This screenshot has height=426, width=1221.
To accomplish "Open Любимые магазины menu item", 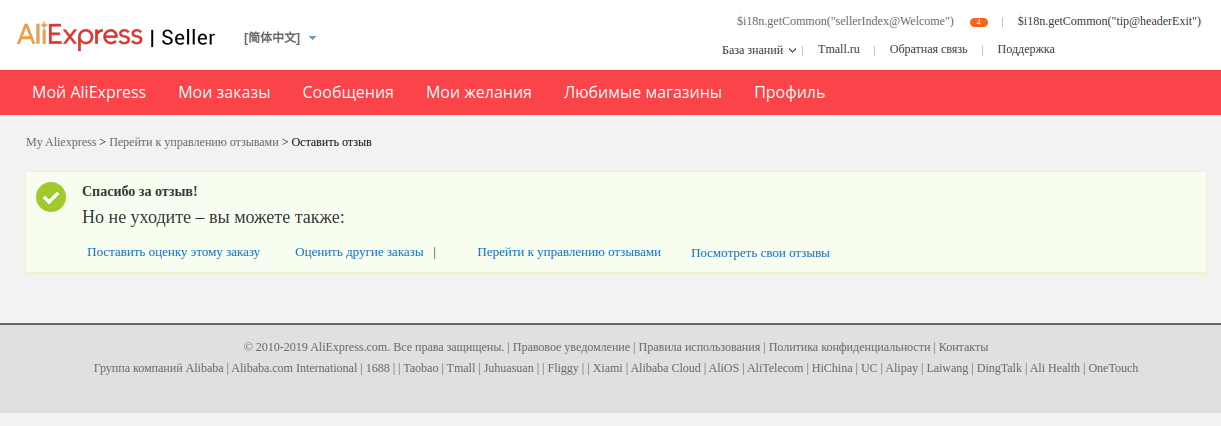I will (x=643, y=92).
